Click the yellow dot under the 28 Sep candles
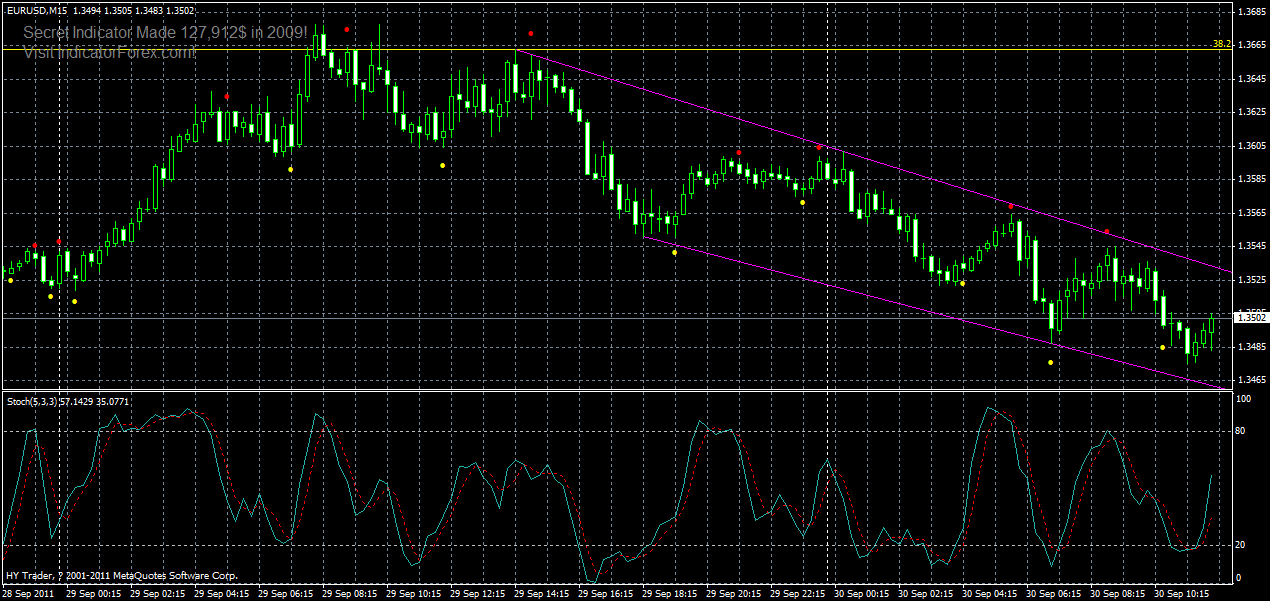Screen dimensions: 1270x601 50,296
